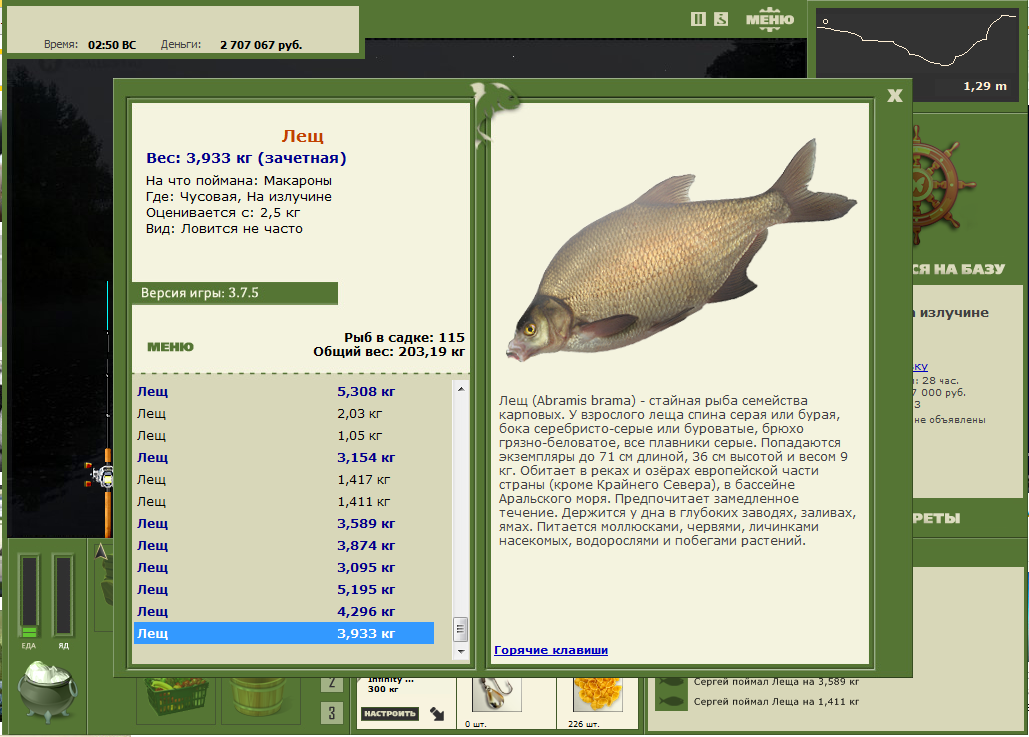Click the diagonal arrow icon beside НАСТРОИТЬ
The image size is (1029, 737).
tap(437, 713)
